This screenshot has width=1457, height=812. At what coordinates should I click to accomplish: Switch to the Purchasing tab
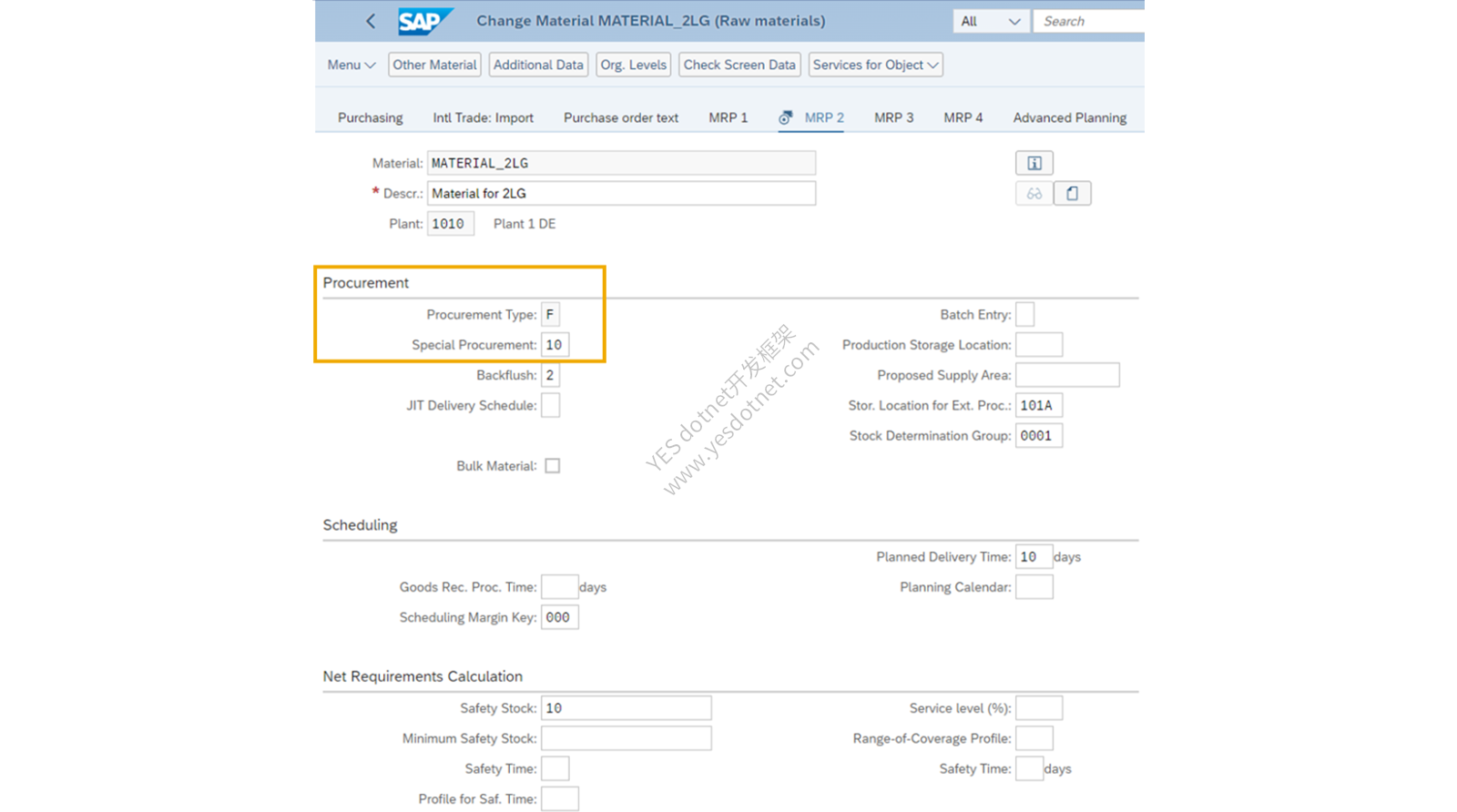click(370, 117)
